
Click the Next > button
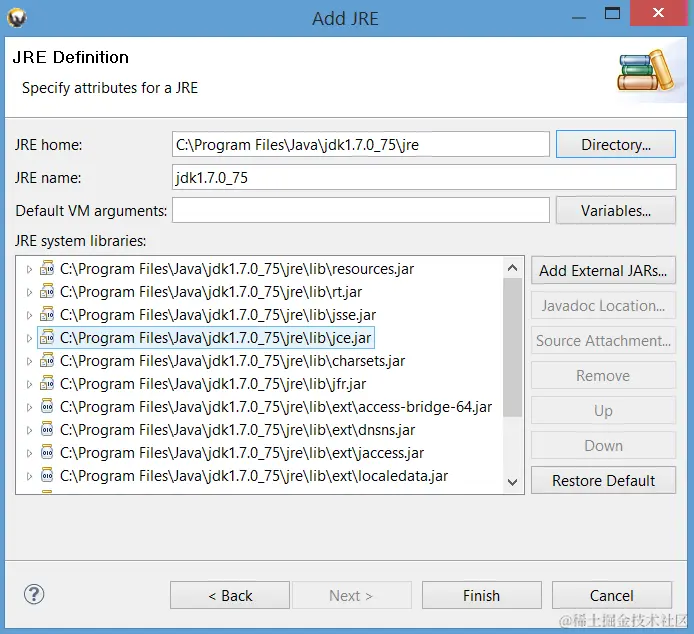point(351,595)
